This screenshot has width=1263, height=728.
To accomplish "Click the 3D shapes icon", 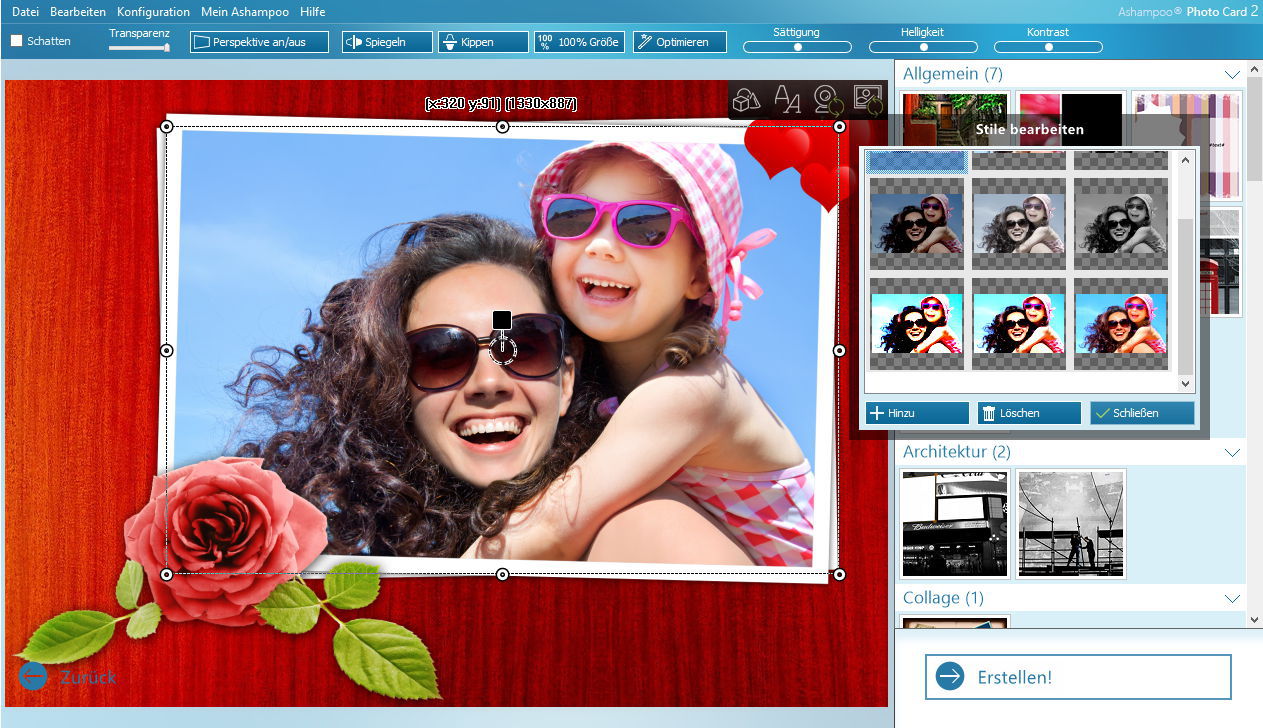I will coord(747,99).
